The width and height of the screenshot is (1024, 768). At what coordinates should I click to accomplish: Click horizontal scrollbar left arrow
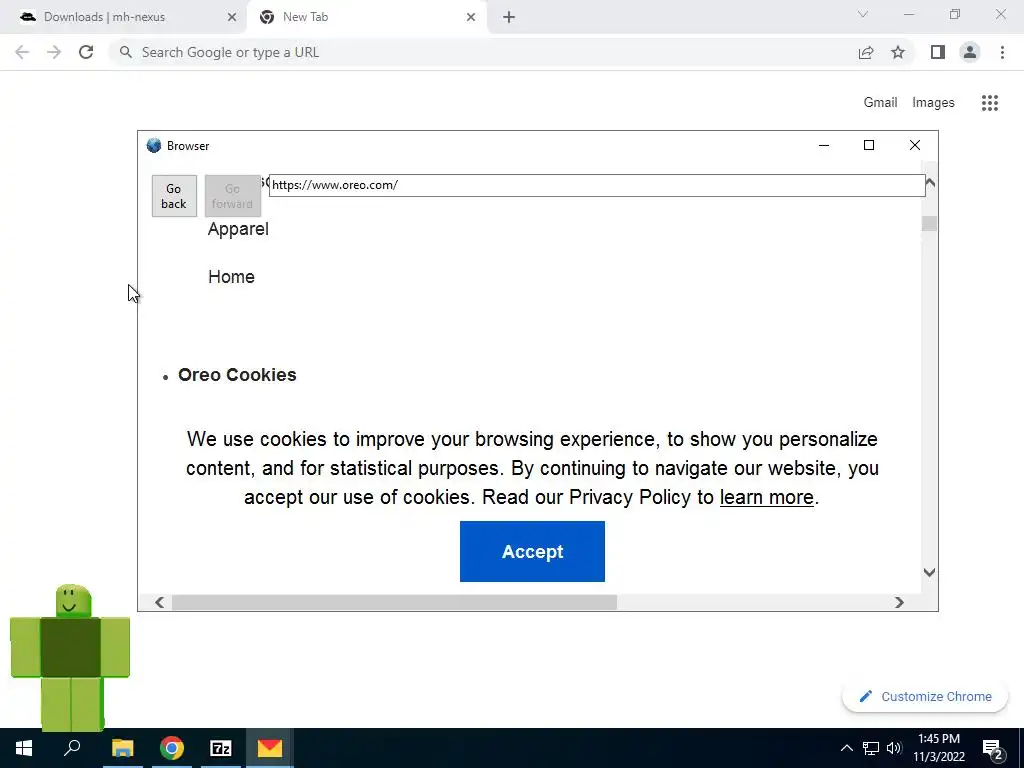point(159,602)
